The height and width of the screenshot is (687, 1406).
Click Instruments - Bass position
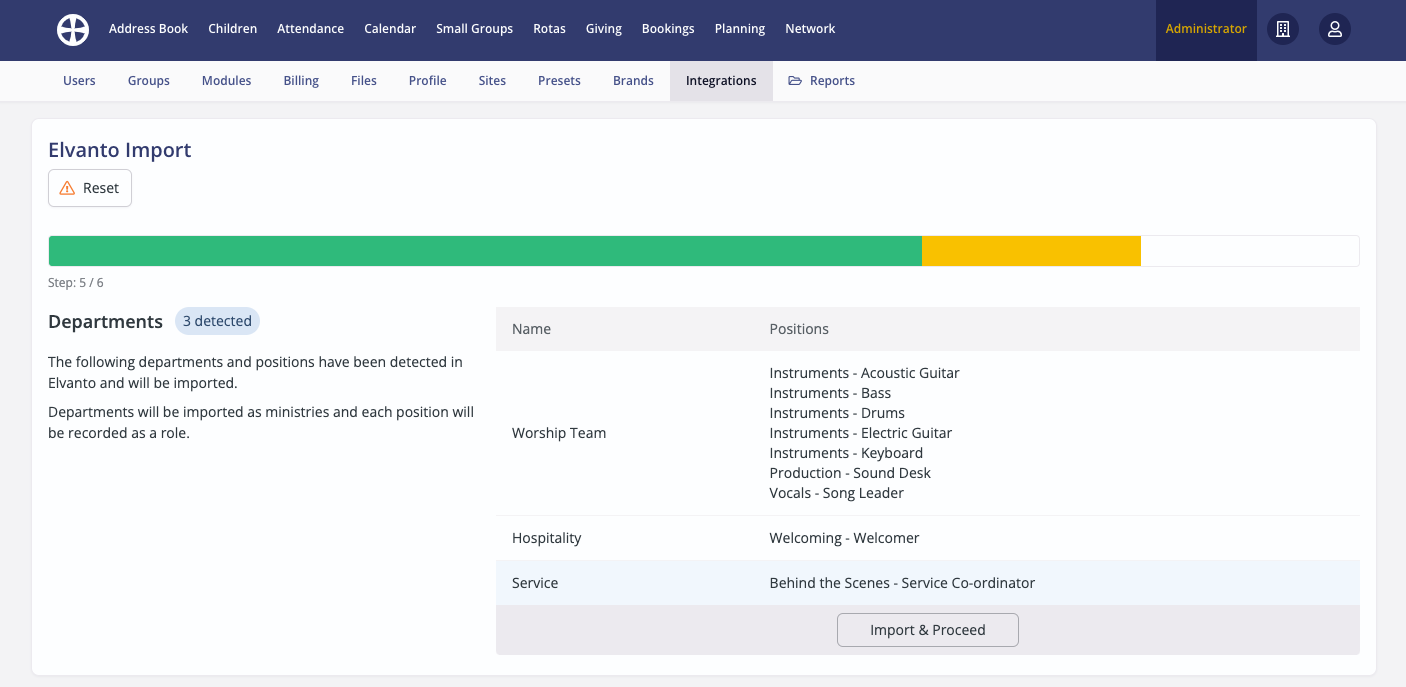pos(830,393)
